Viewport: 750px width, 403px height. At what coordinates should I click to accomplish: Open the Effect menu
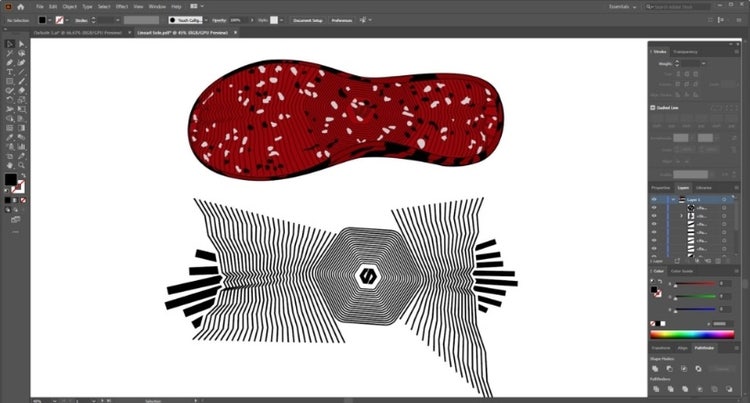122,7
